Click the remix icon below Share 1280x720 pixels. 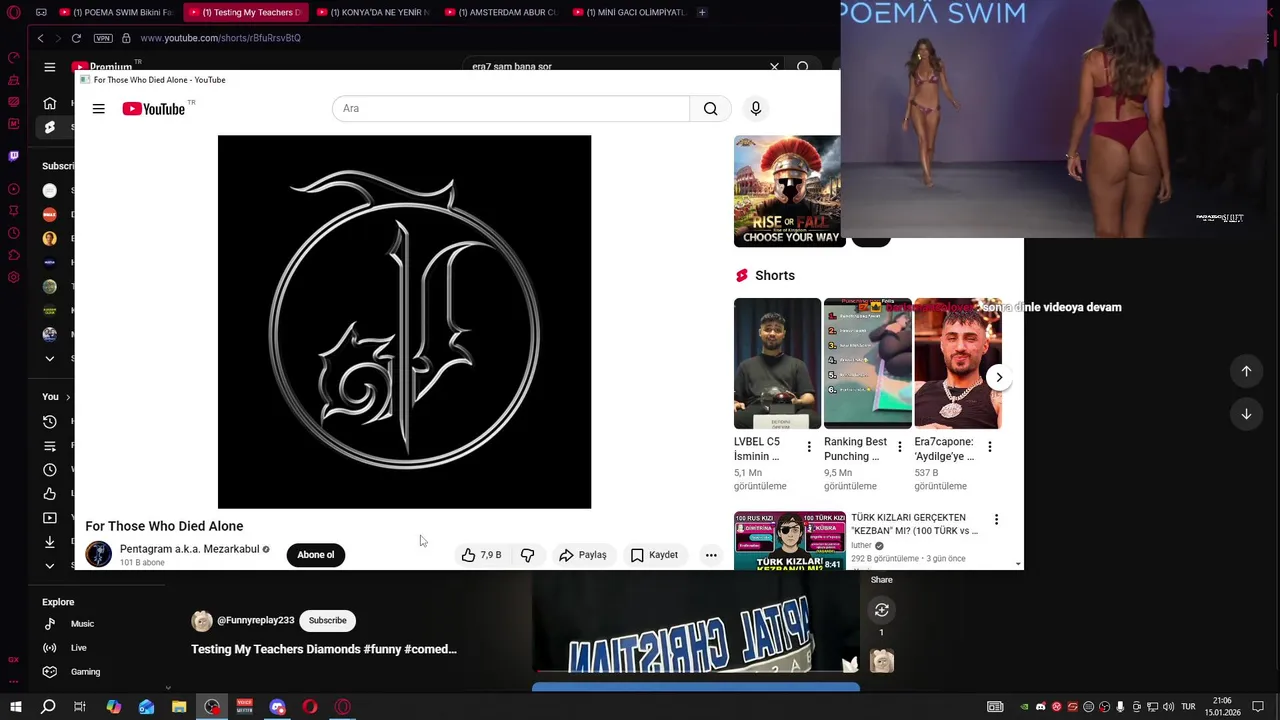click(881, 610)
